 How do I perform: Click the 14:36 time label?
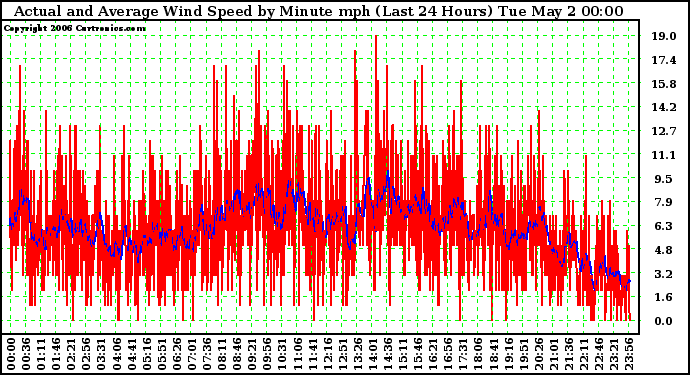click(x=388, y=354)
